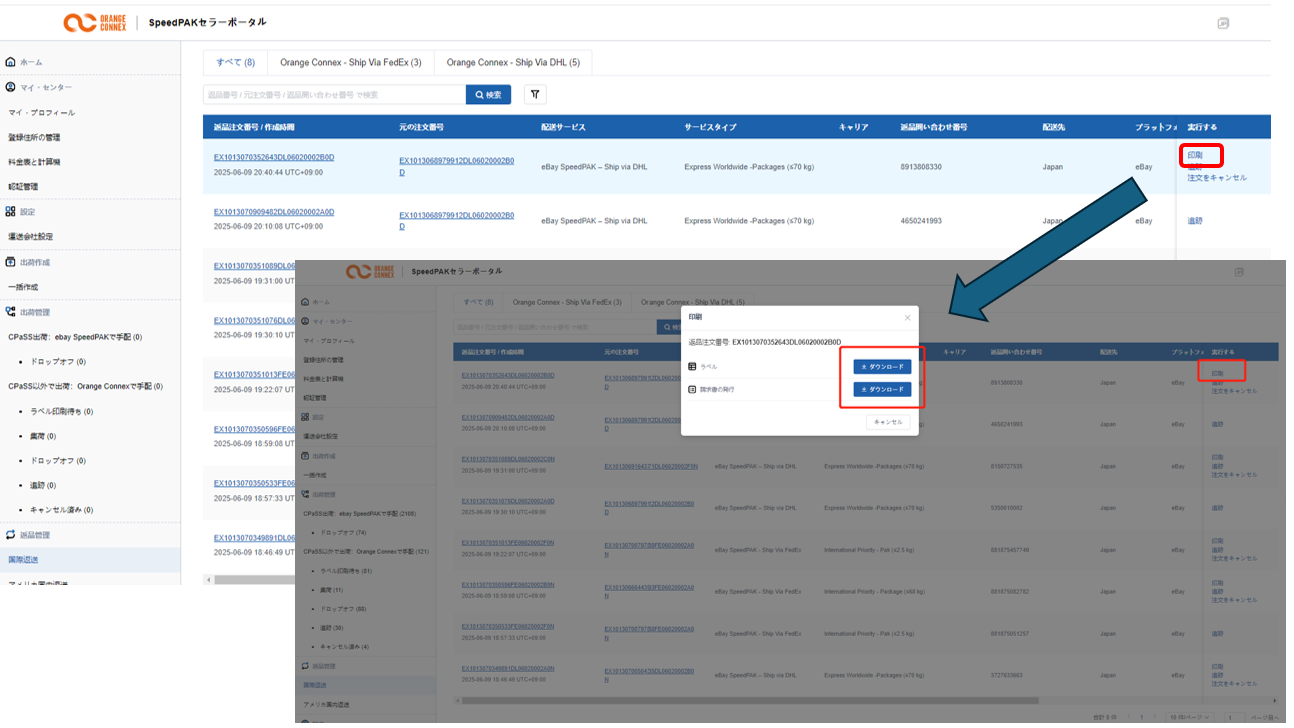The width and height of the screenshot is (1294, 728).
Task: Open アメリカ国内返送 in the lower dimmed sidebar
Action: pyautogui.click(x=327, y=705)
